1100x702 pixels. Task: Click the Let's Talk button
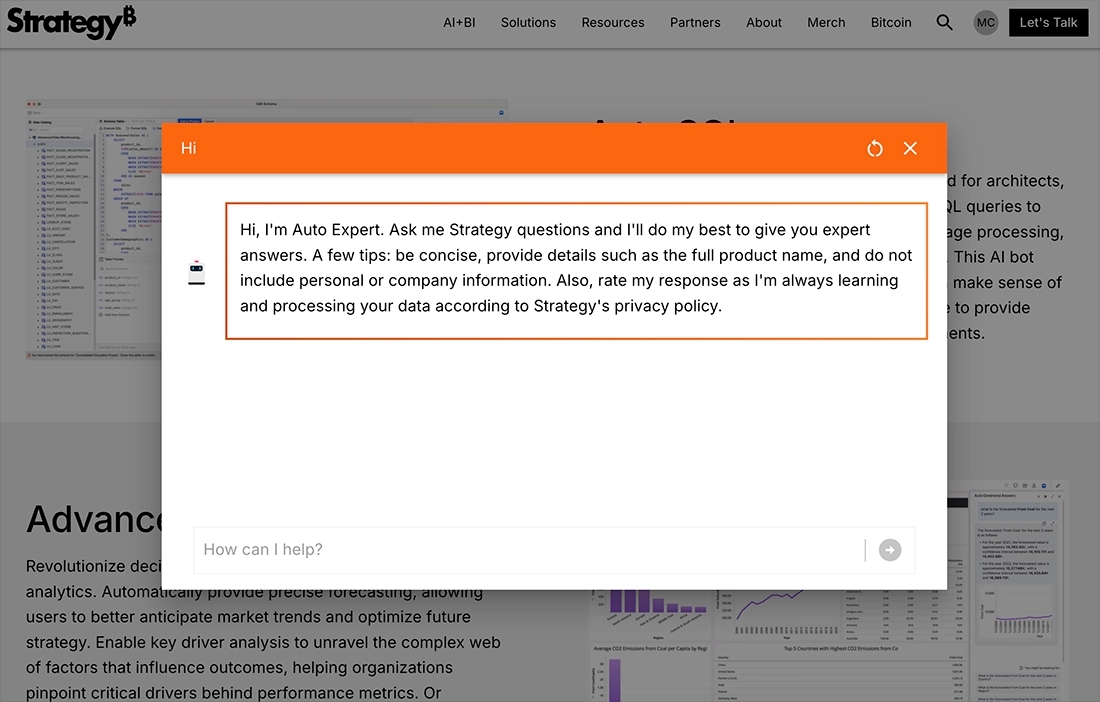click(x=1048, y=22)
